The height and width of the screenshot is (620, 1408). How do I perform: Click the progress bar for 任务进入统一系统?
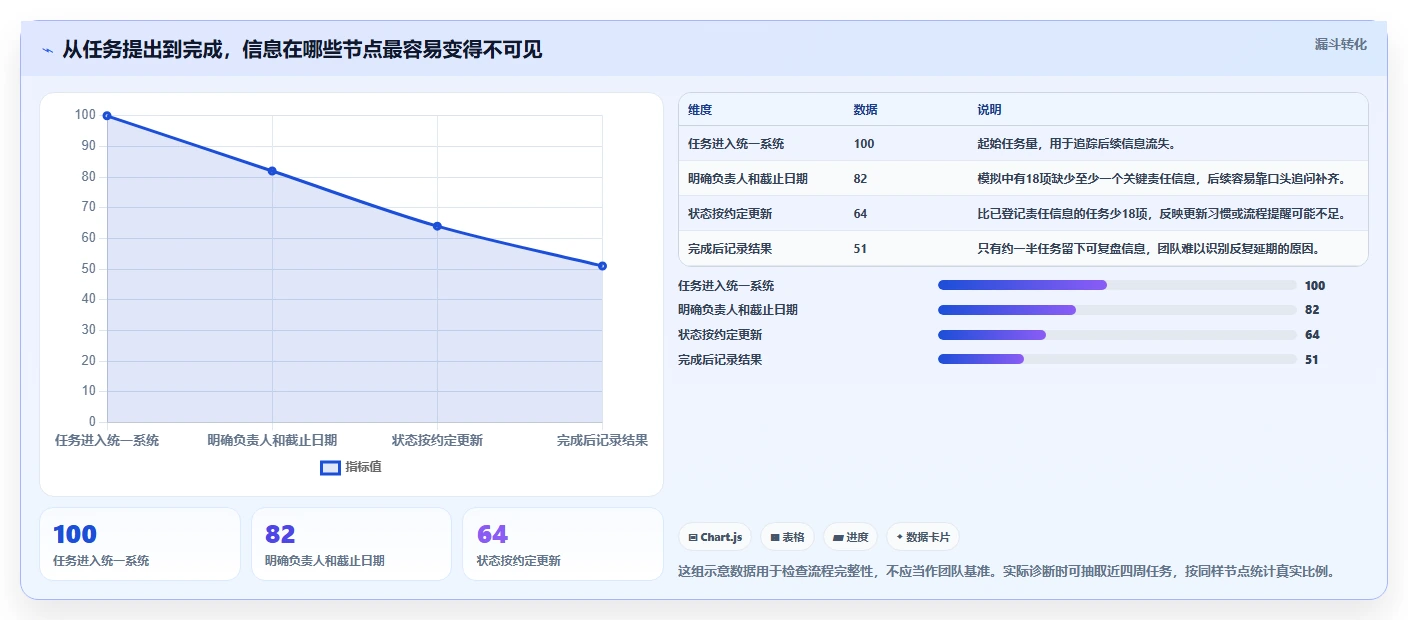click(1117, 285)
